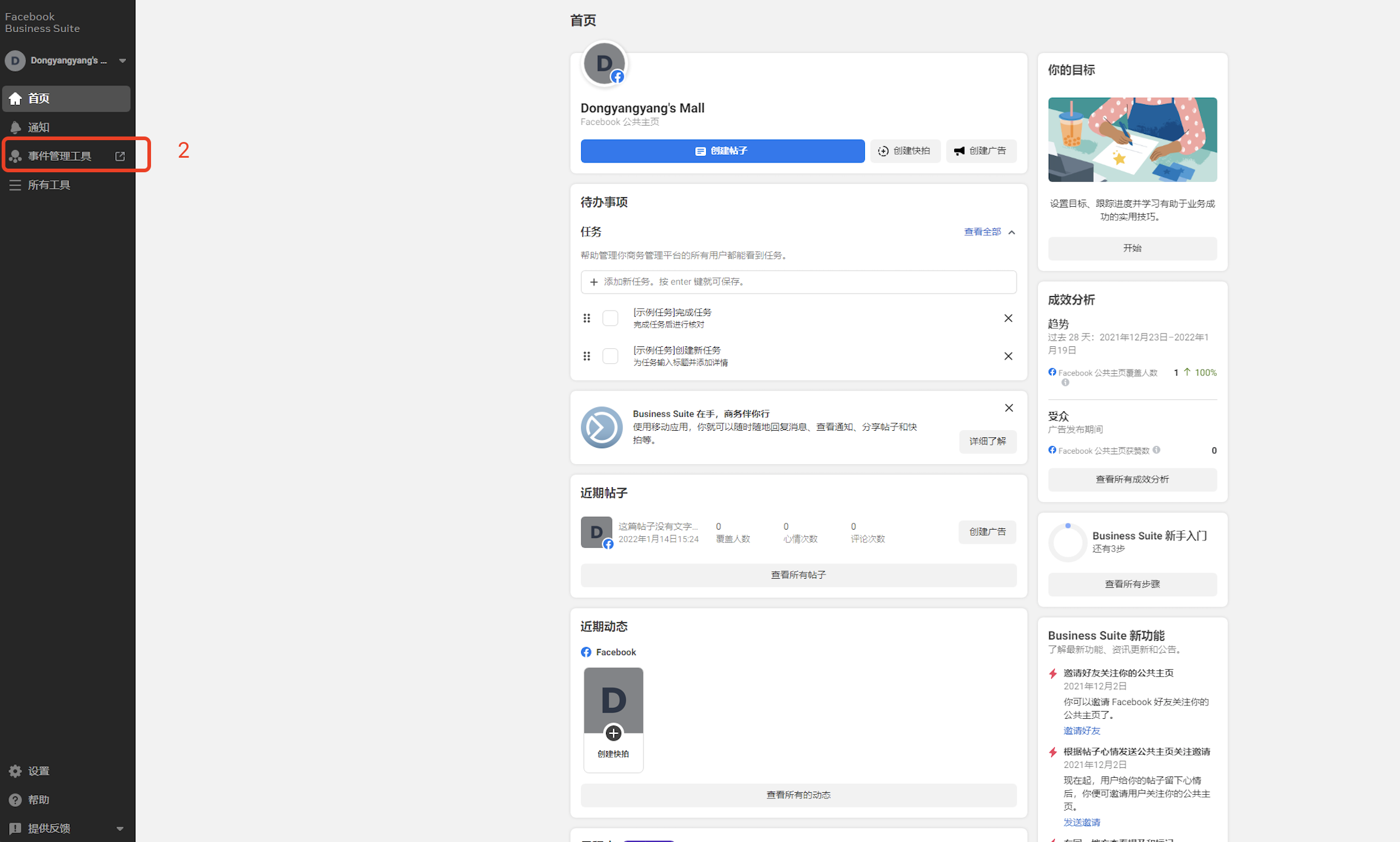Viewport: 1400px width, 842px height.
Task: Click the 发送邀请 link
Action: coord(1082,823)
